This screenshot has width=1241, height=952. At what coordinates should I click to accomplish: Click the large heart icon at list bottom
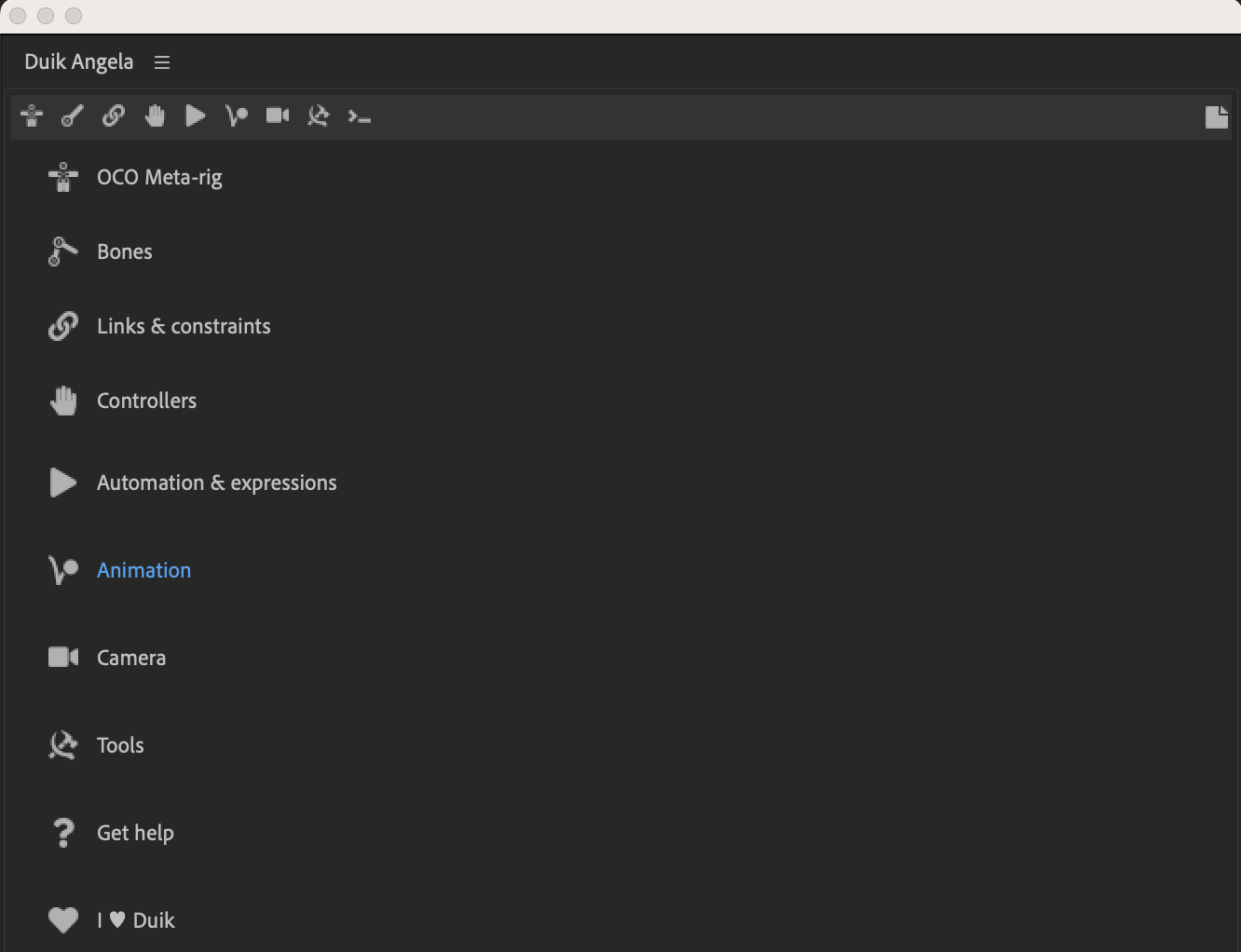[62, 920]
